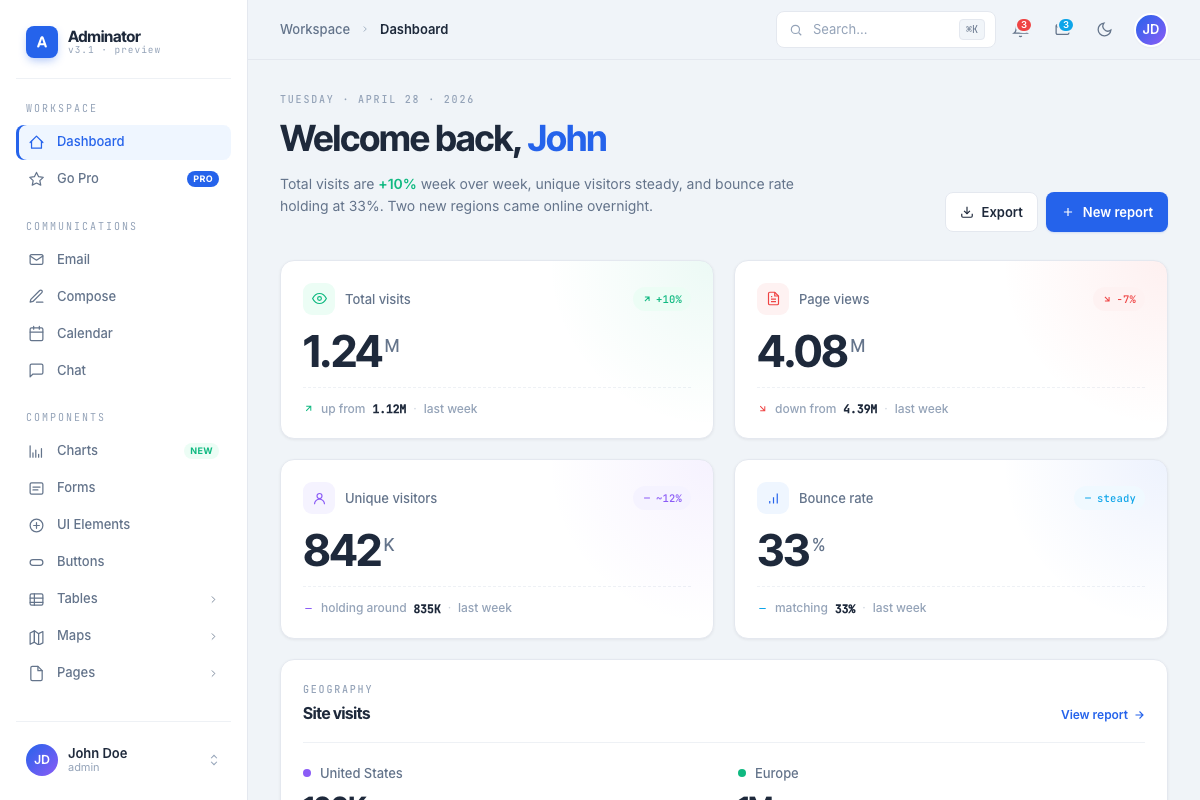Click Workspace in the breadcrumb
The height and width of the screenshot is (800, 1200).
coord(315,29)
